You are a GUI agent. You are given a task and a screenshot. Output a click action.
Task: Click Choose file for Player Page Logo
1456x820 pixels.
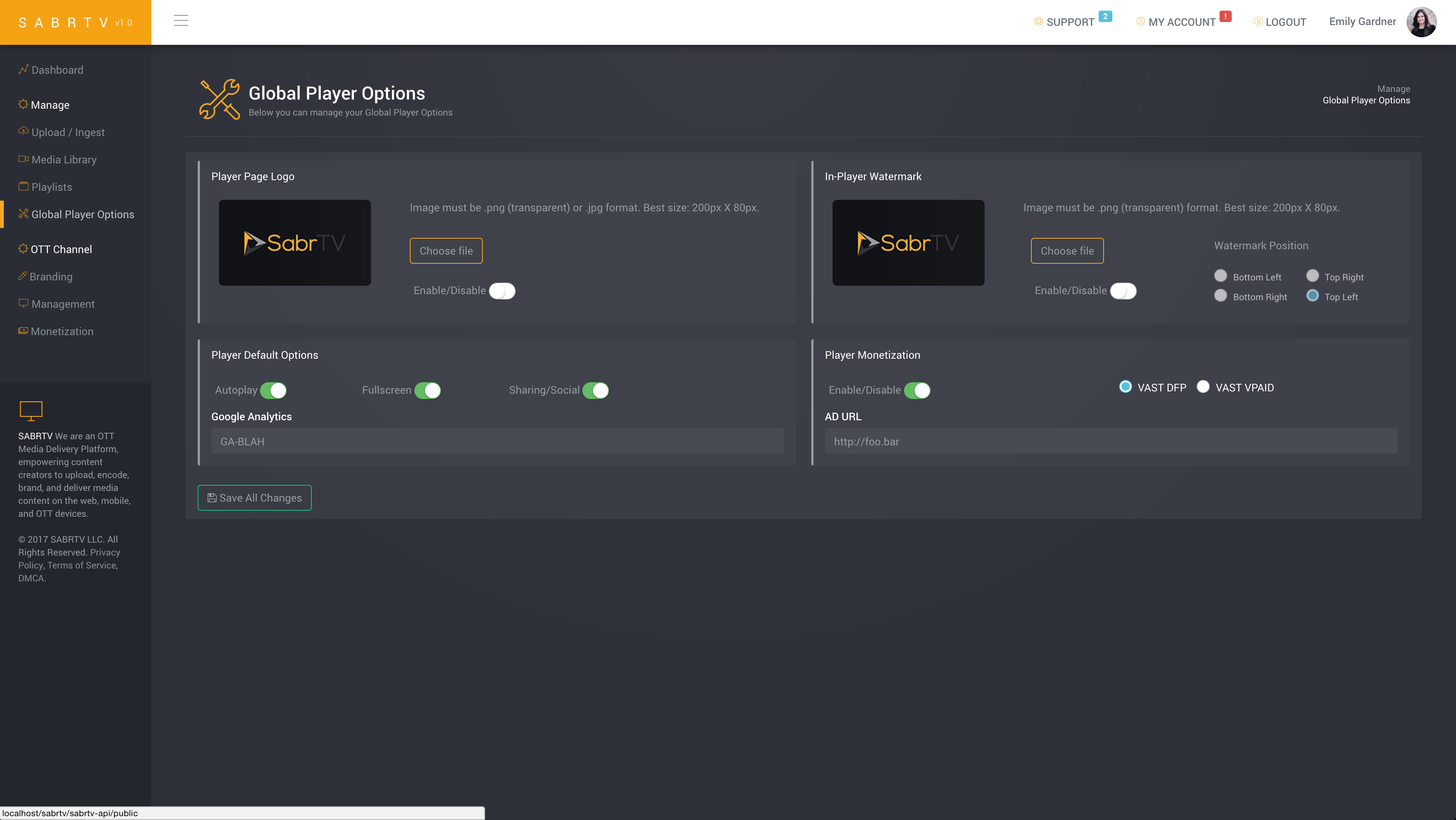pyautogui.click(x=446, y=251)
